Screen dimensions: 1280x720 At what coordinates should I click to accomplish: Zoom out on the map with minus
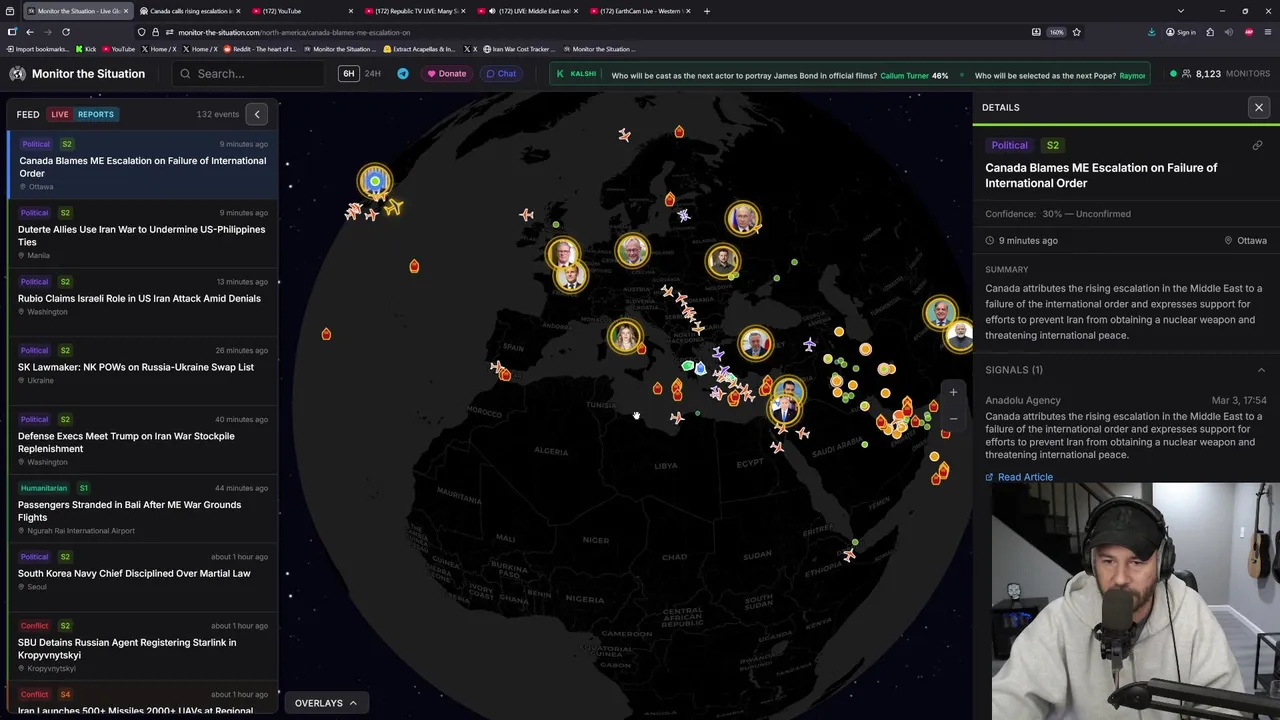coord(953,419)
